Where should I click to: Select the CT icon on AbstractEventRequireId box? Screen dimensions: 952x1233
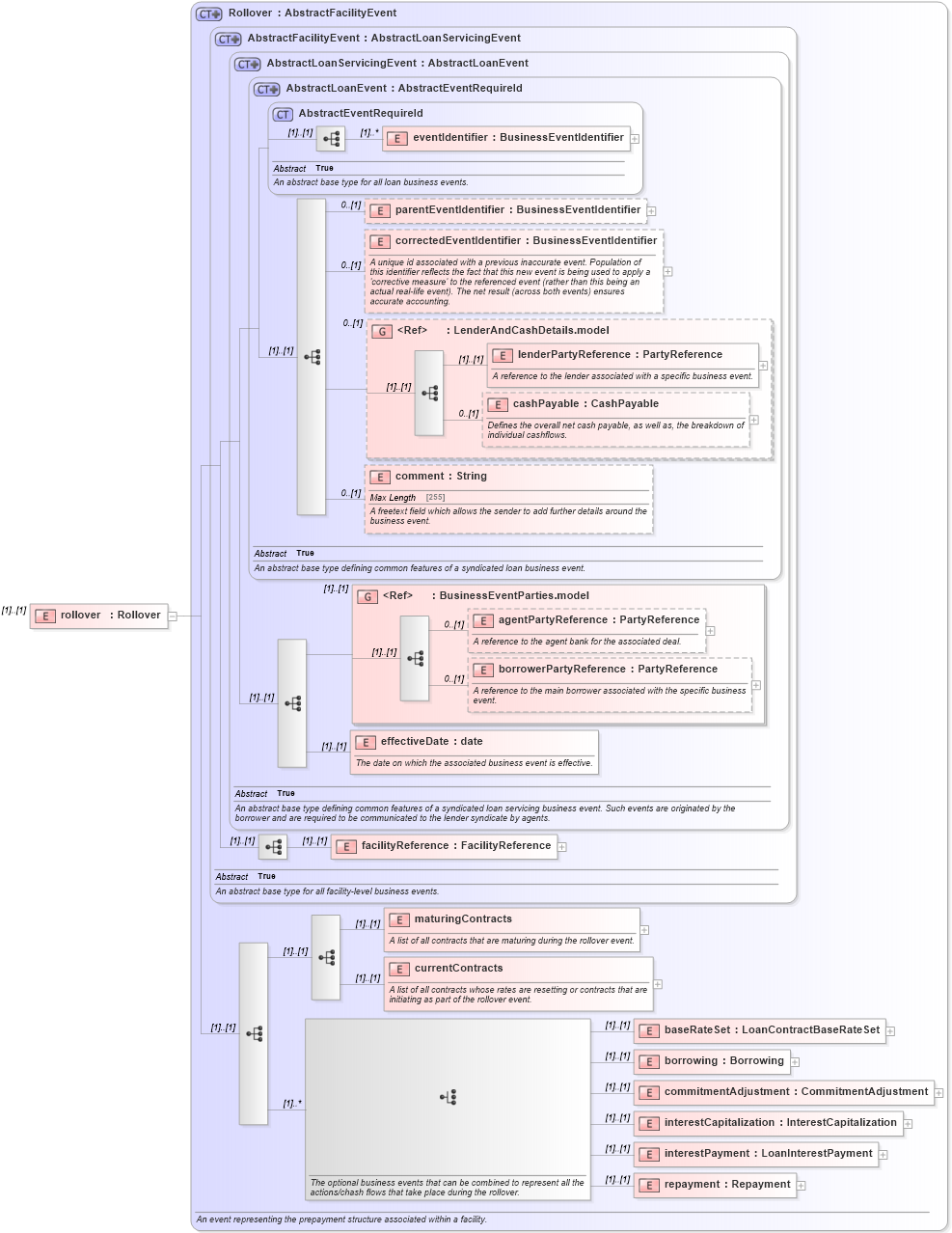click(282, 113)
